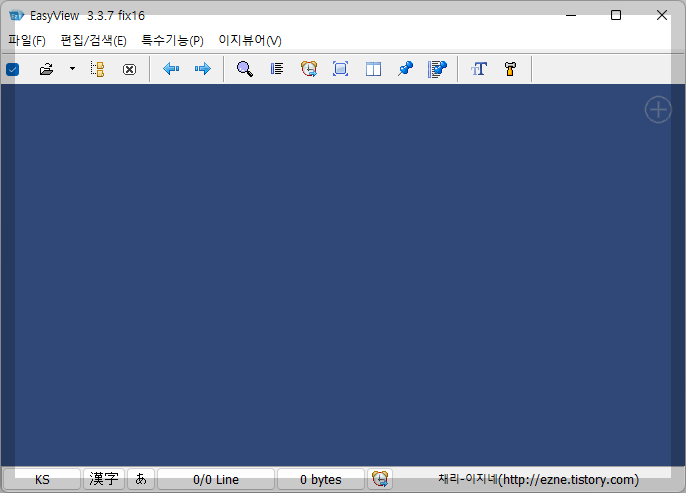Minimize the EasyView window
The height and width of the screenshot is (493, 686).
571,15
